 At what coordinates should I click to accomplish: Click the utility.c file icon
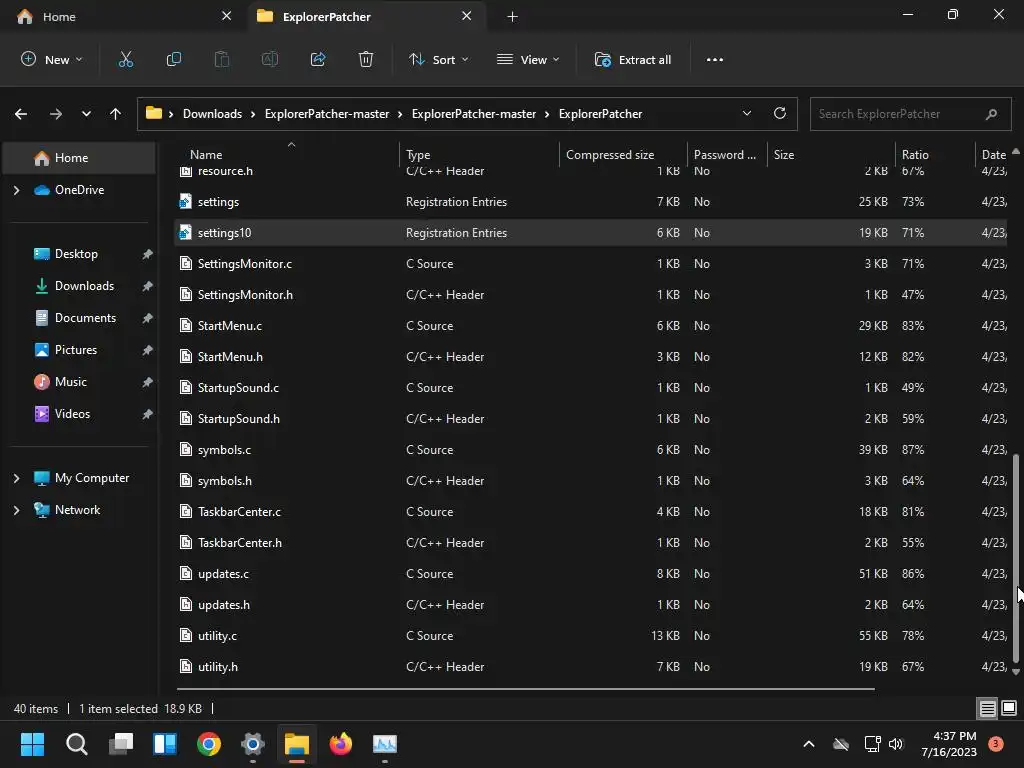[185, 635]
